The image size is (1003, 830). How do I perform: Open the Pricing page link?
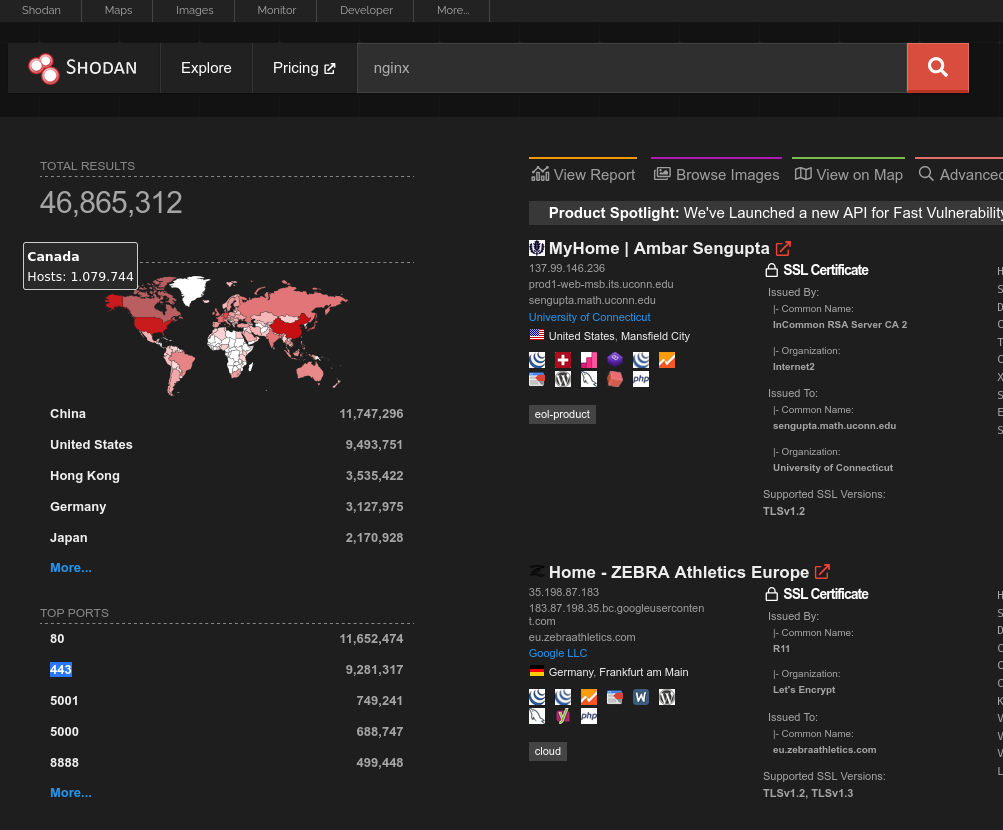(304, 68)
